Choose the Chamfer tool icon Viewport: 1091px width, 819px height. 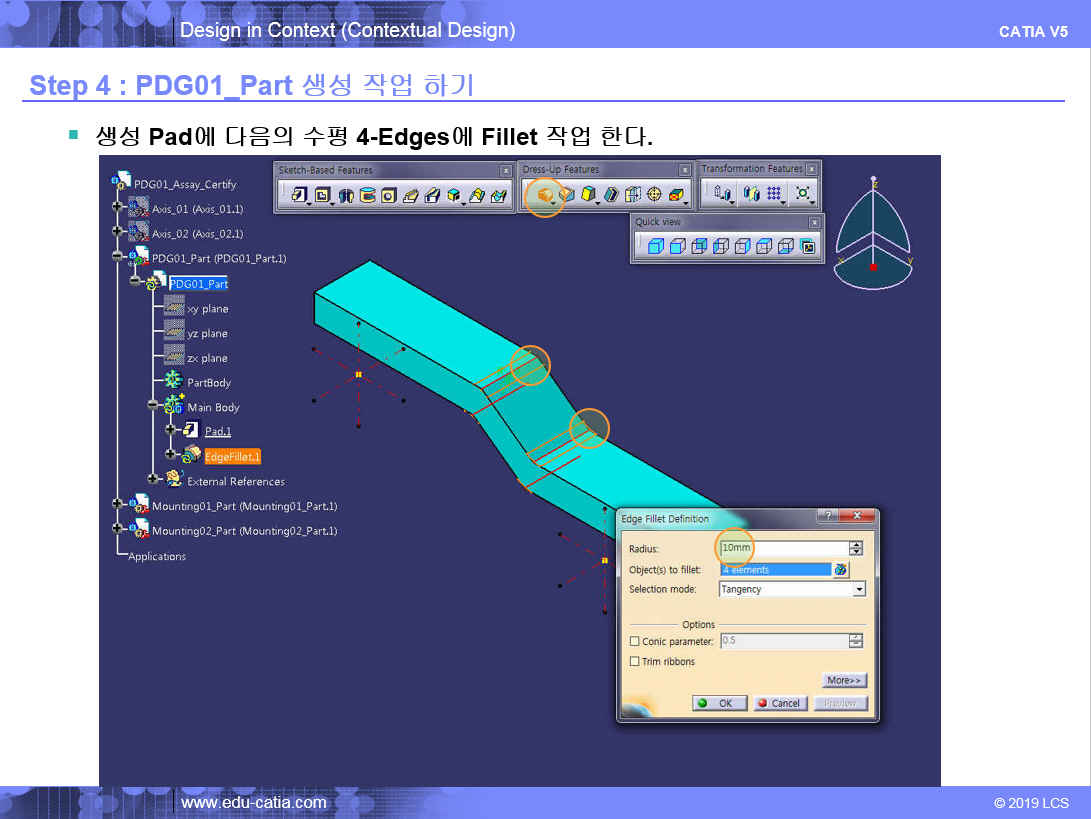pyautogui.click(x=567, y=194)
